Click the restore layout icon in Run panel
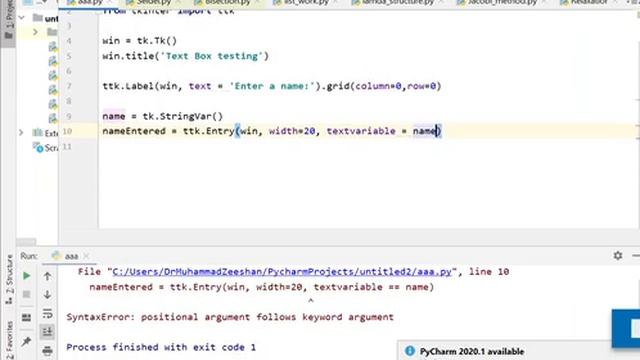Viewport: 640px width, 360px height. 26,317
